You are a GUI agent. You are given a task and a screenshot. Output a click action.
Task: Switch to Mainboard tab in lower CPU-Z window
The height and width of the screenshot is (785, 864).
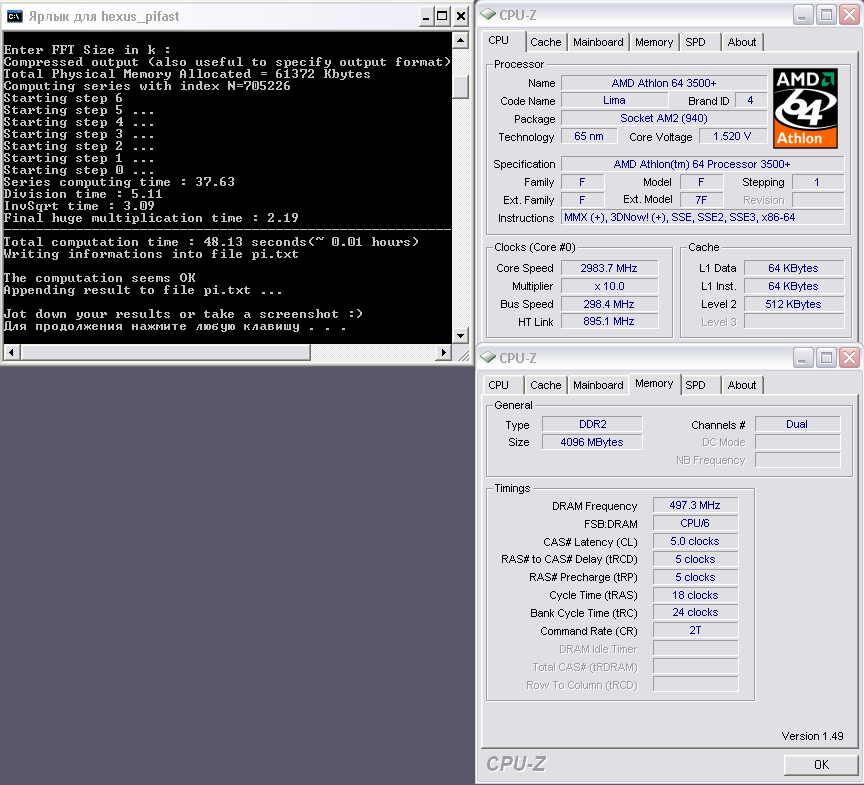pos(598,385)
